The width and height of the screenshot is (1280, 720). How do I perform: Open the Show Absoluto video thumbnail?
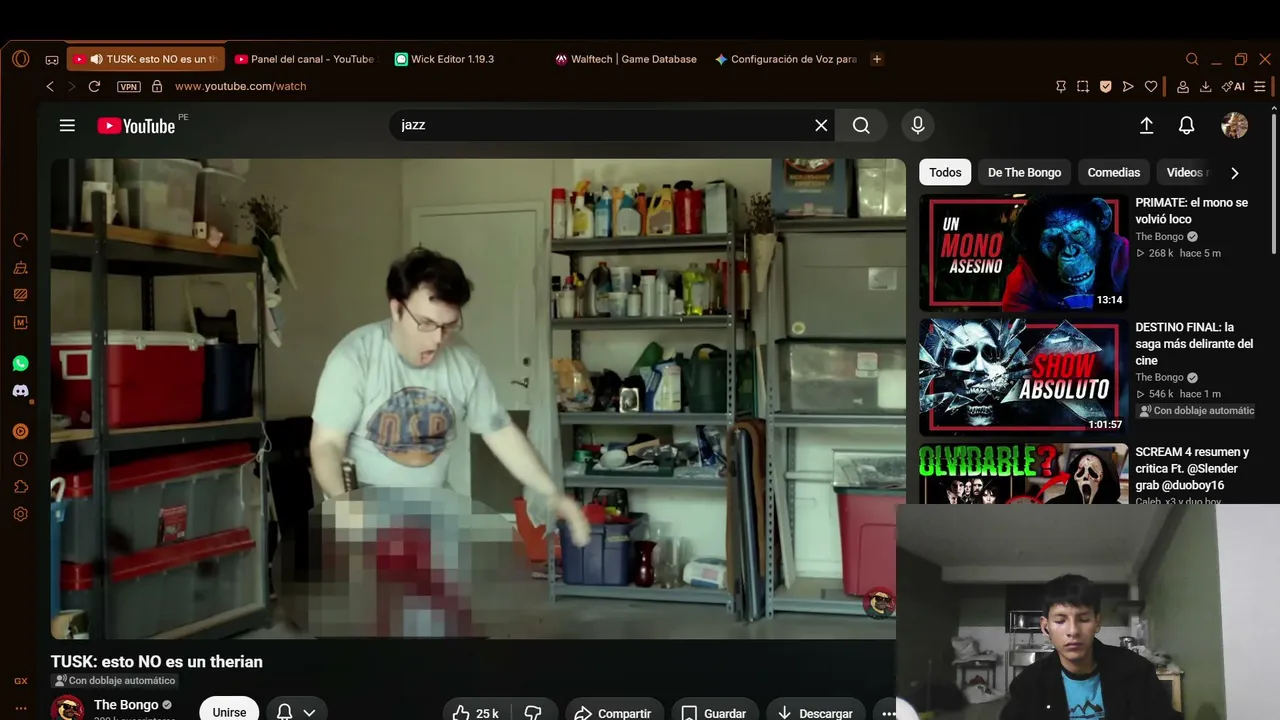(1023, 377)
